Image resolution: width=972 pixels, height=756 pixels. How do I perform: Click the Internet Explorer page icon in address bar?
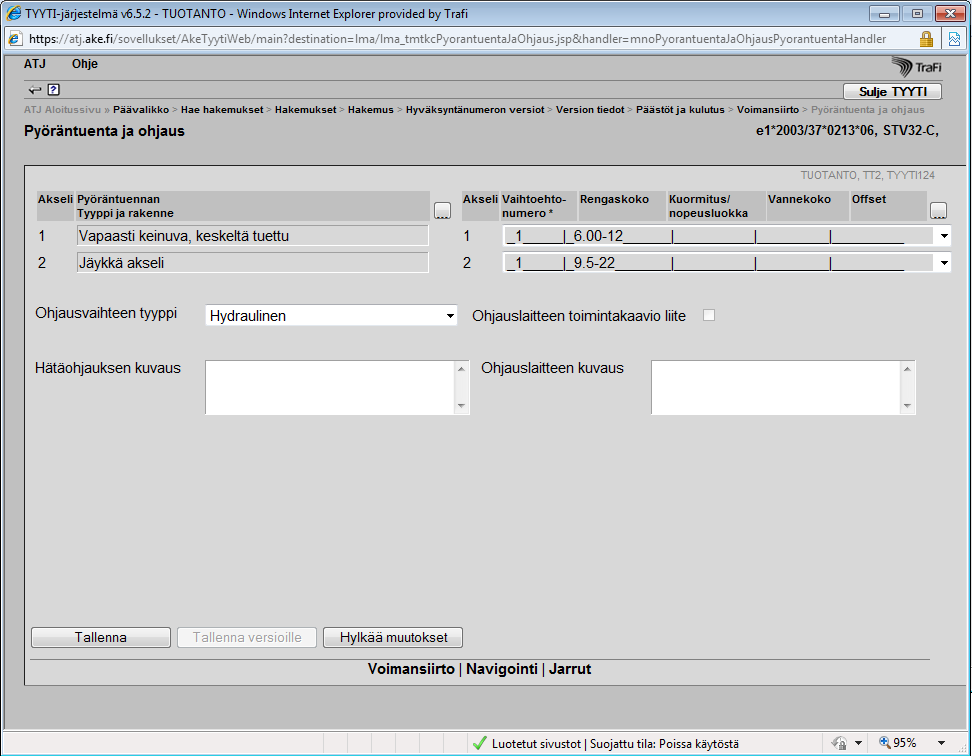click(15, 39)
